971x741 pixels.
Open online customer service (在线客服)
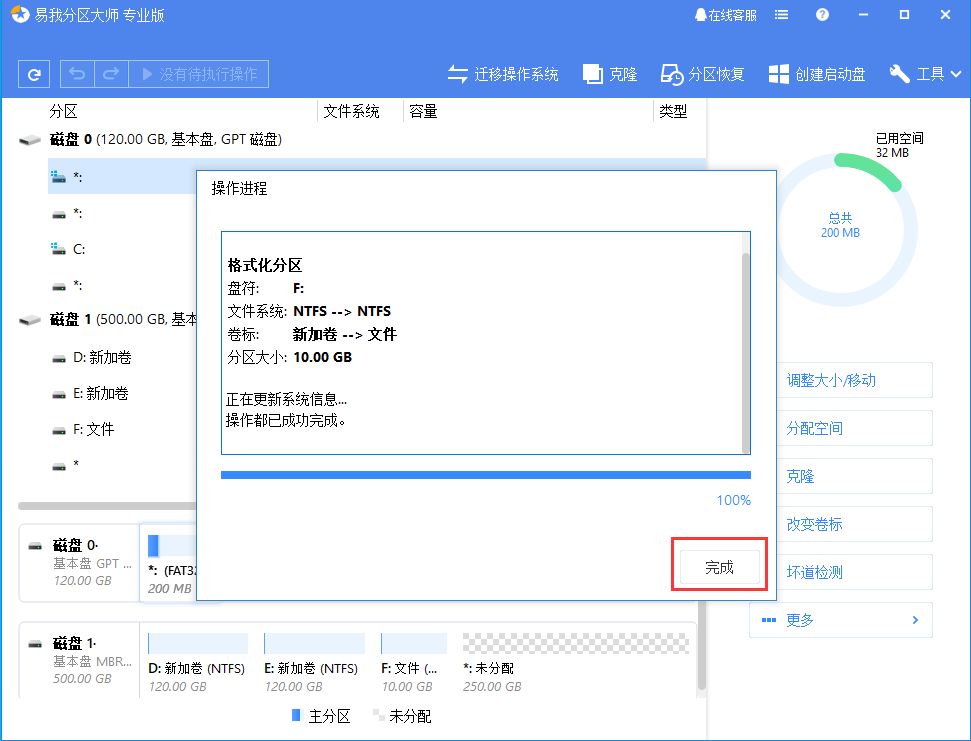725,15
